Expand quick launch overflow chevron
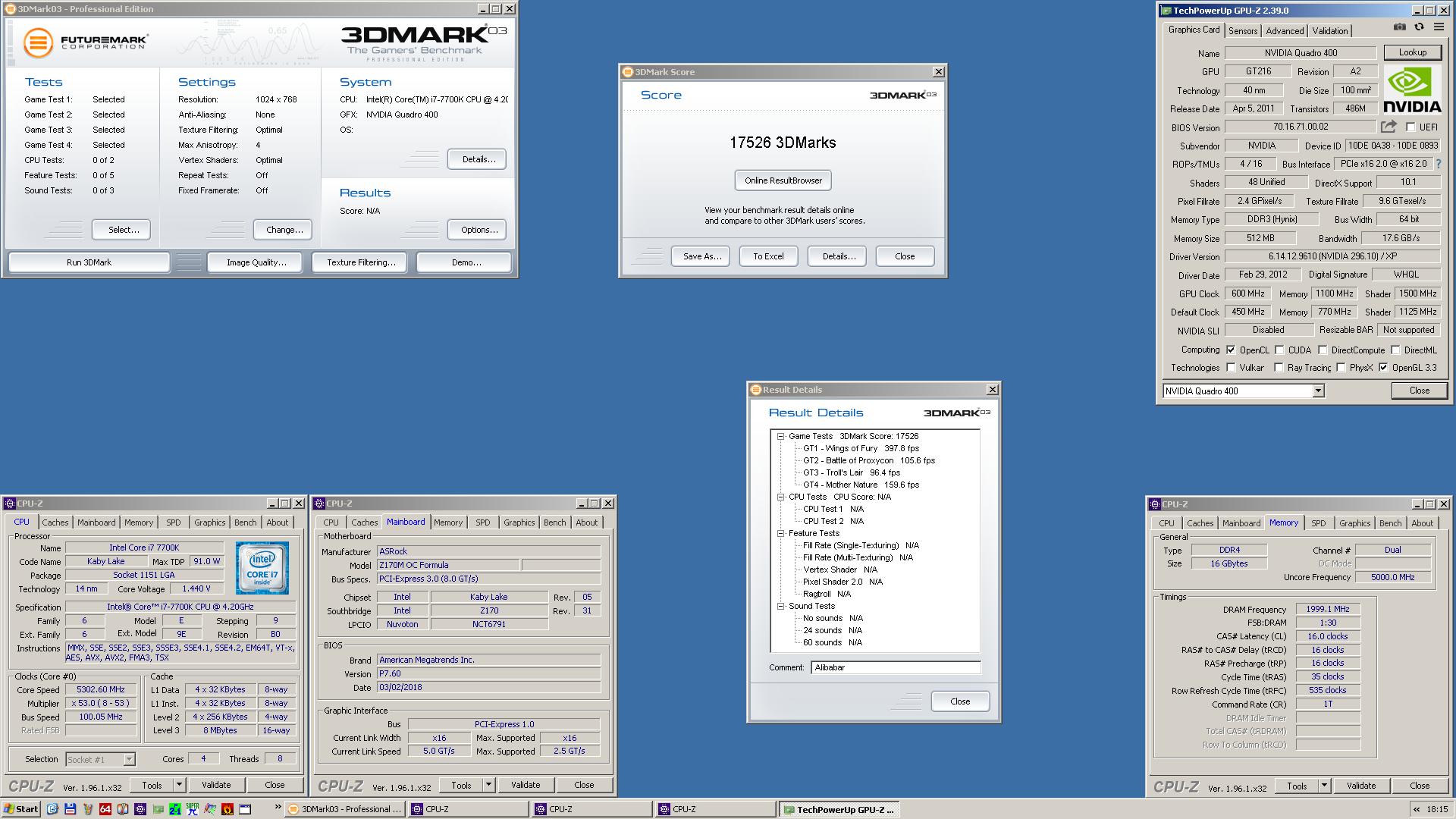Image resolution: width=1456 pixels, height=819 pixels. tap(278, 807)
